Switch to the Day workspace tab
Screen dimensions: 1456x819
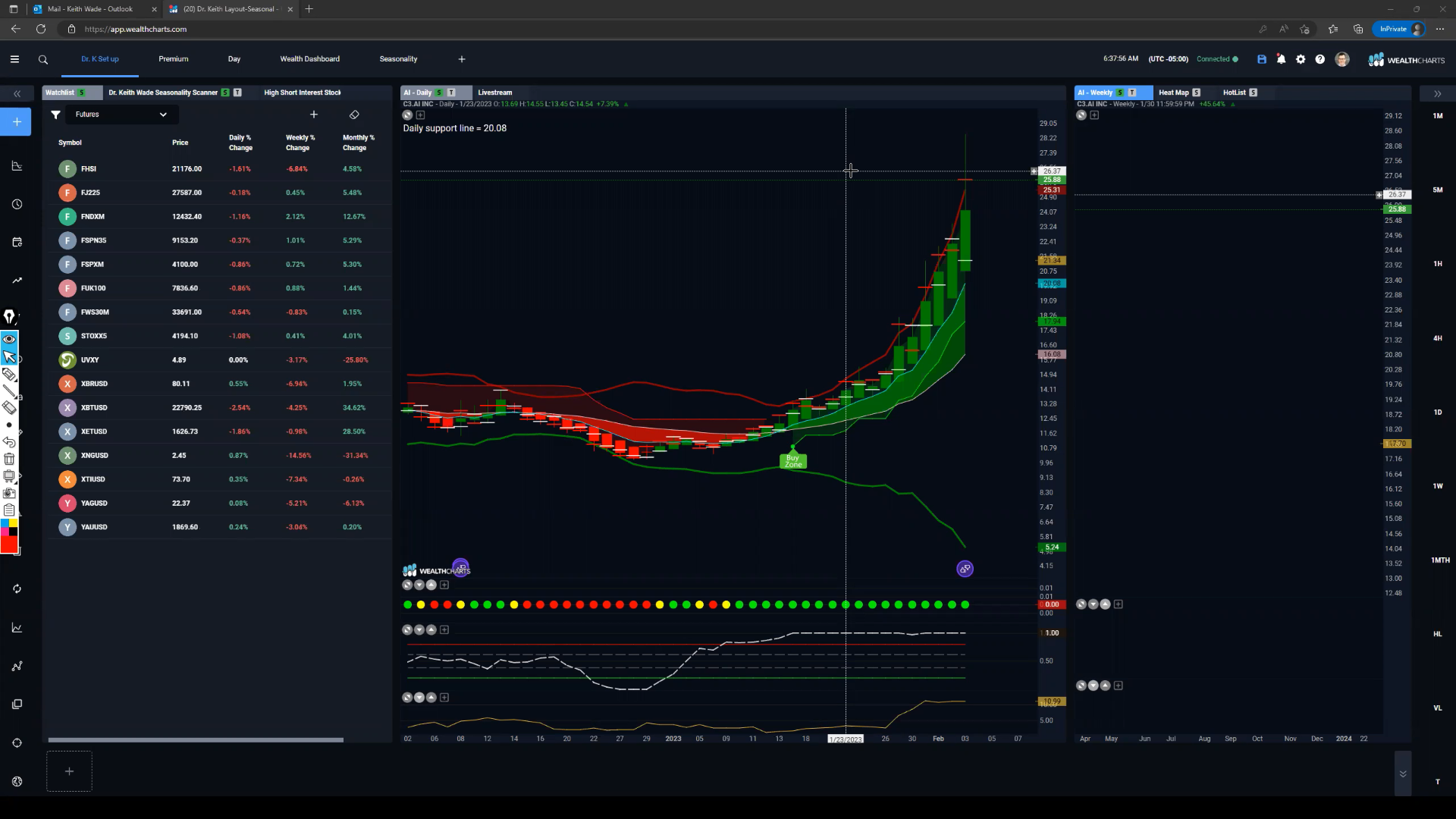[234, 59]
